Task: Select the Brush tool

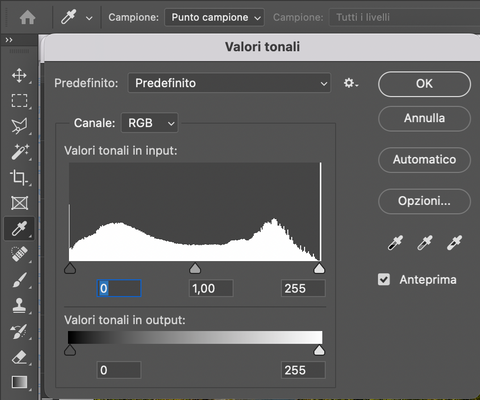Action: click(x=19, y=280)
